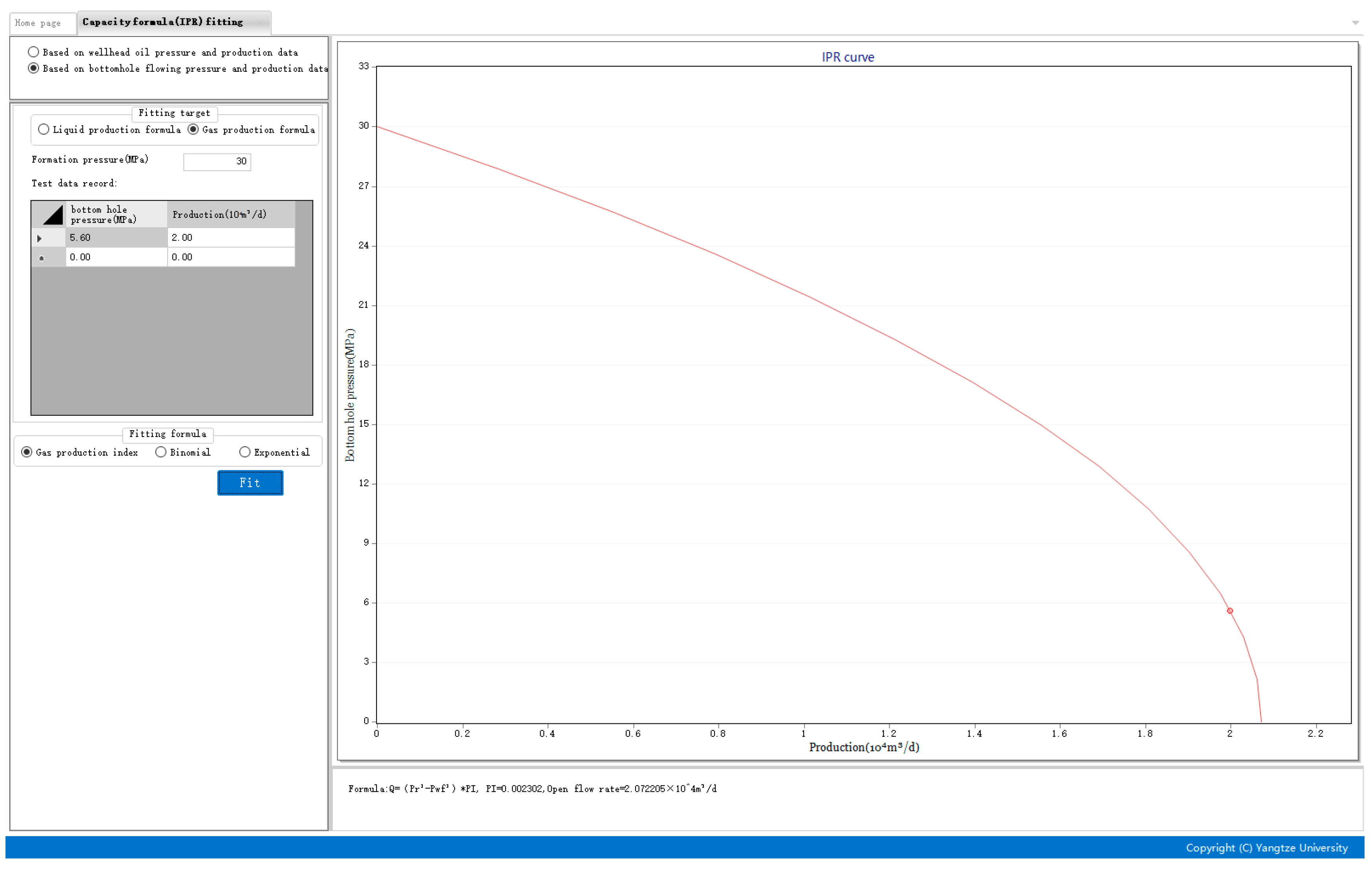Click the red data point on curve
This screenshot has height=871, width=1372.
point(1230,611)
